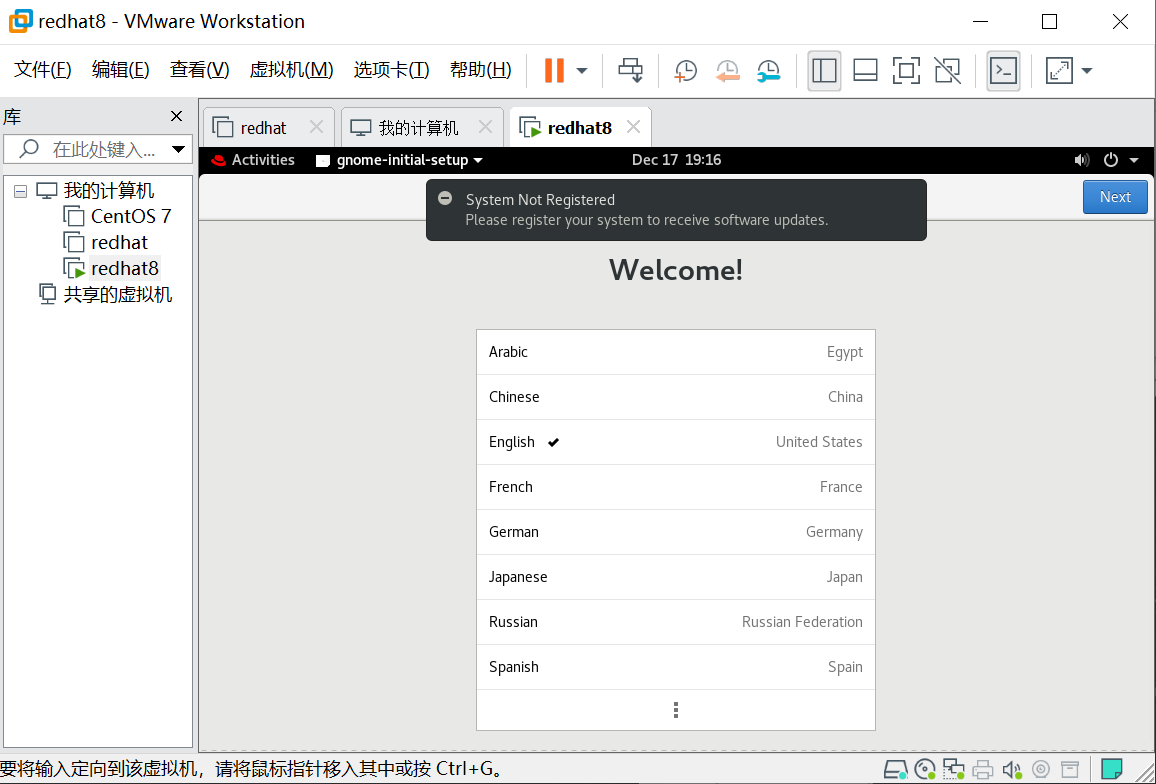Choose Chinese language
Screen dimensions: 1156x784
point(675,398)
